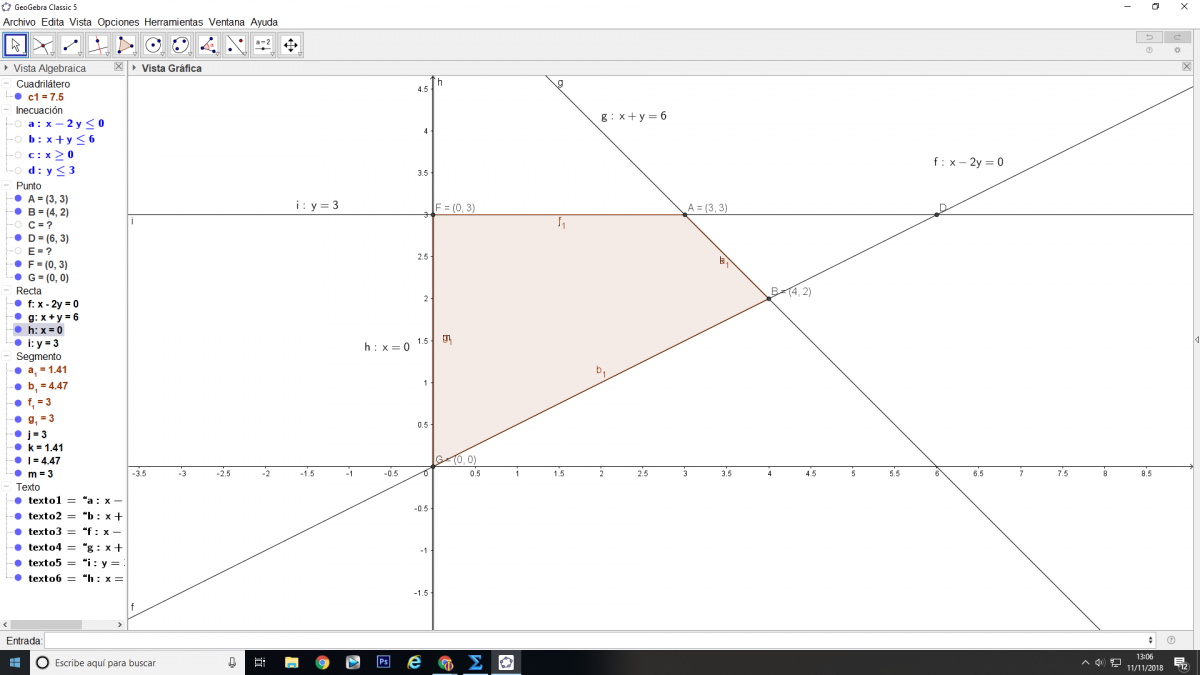This screenshot has width=1200, height=675.
Task: Select the Move arrow tool
Action: [16, 45]
